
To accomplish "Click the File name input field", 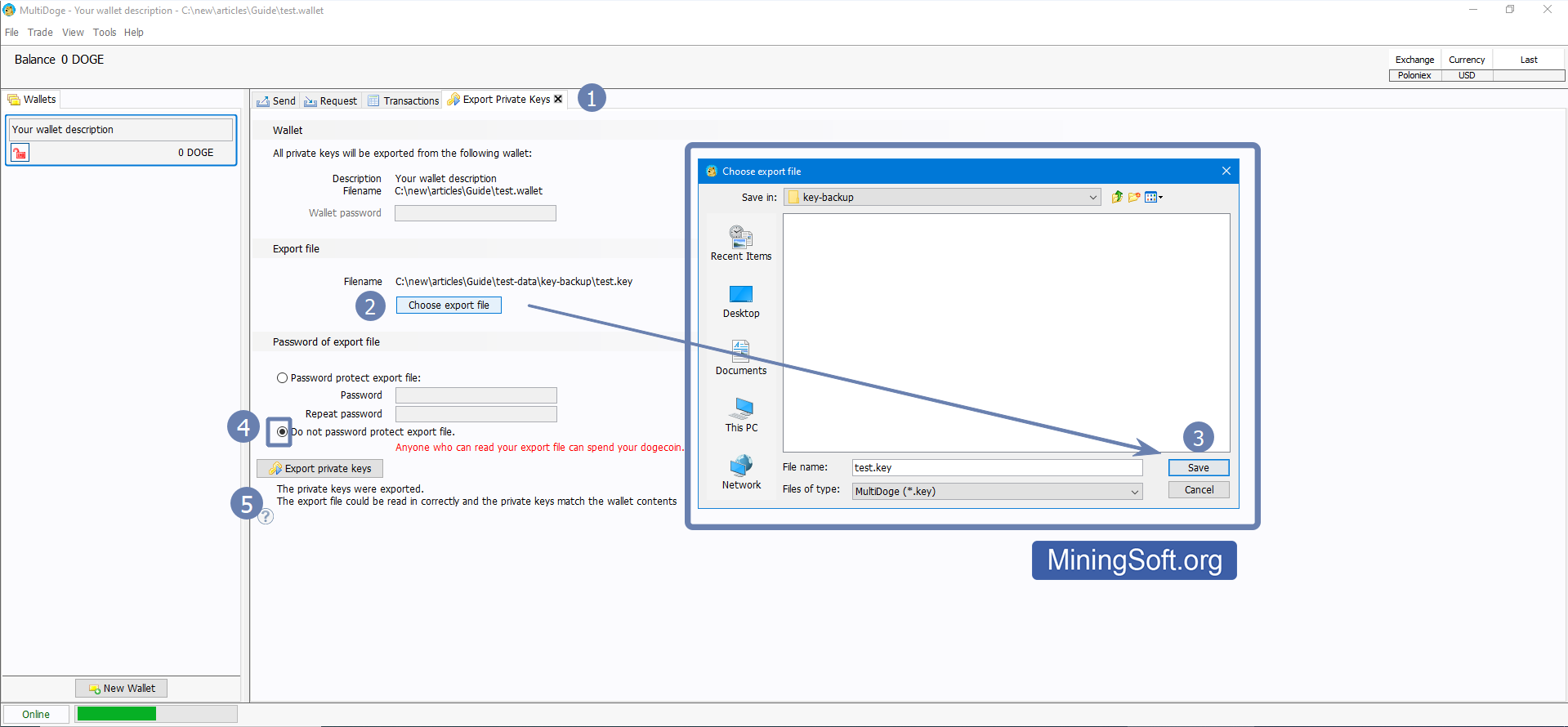I will pyautogui.click(x=997, y=468).
